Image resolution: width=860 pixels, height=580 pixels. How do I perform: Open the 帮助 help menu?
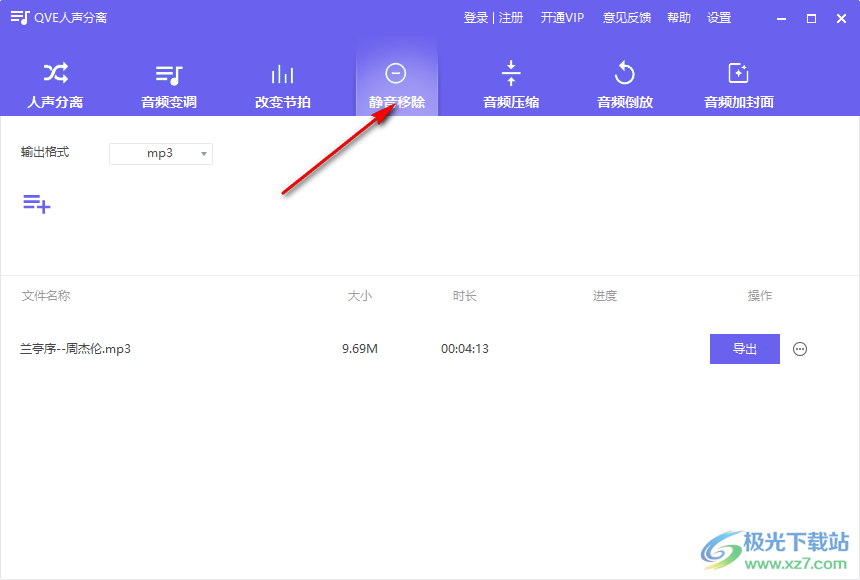point(678,17)
